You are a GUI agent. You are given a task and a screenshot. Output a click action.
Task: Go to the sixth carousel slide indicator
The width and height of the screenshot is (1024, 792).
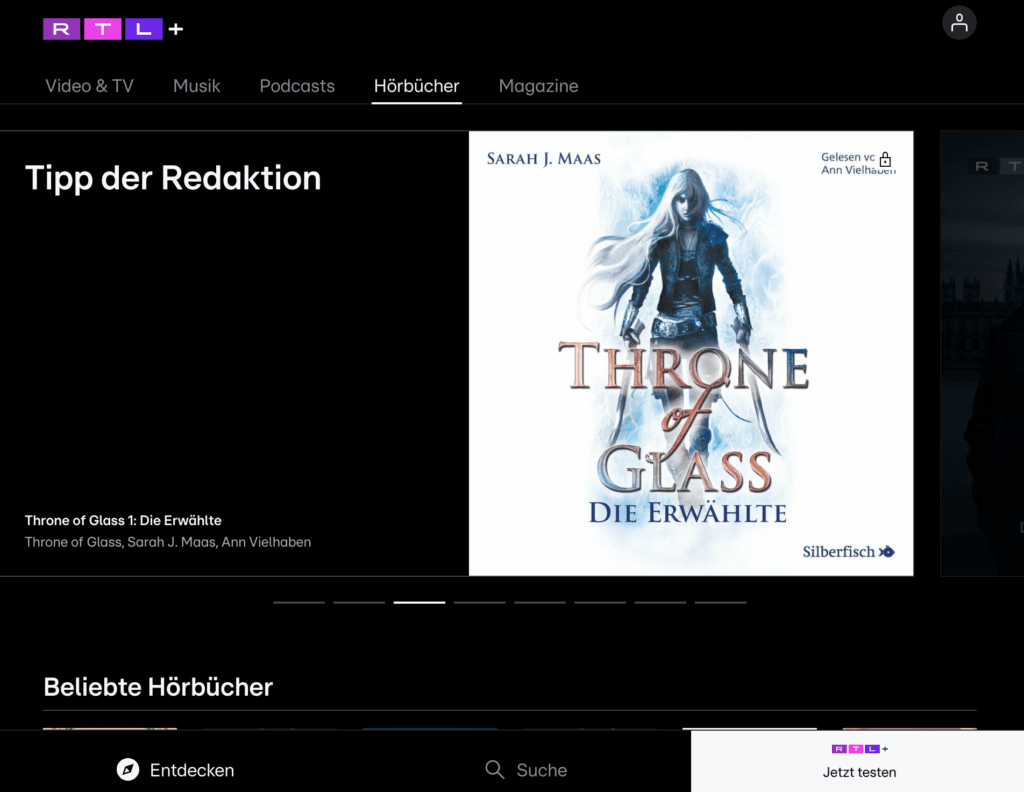[x=600, y=603]
